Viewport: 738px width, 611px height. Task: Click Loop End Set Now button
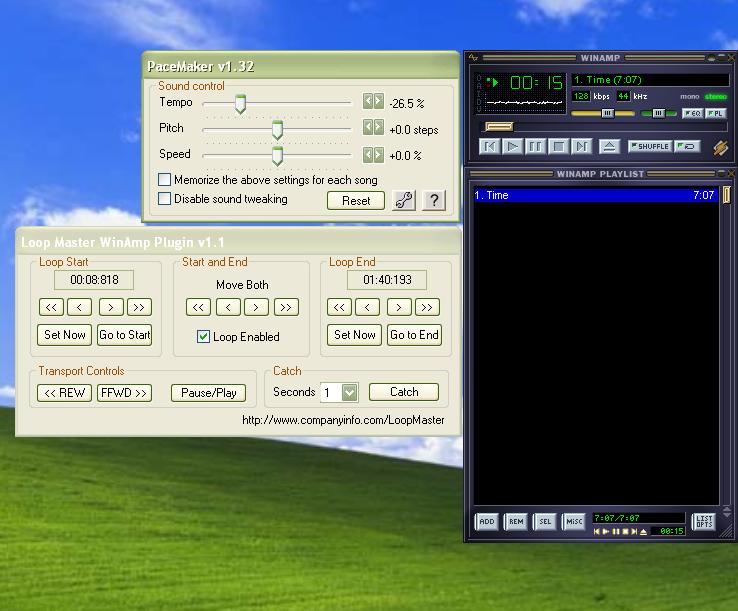click(354, 335)
